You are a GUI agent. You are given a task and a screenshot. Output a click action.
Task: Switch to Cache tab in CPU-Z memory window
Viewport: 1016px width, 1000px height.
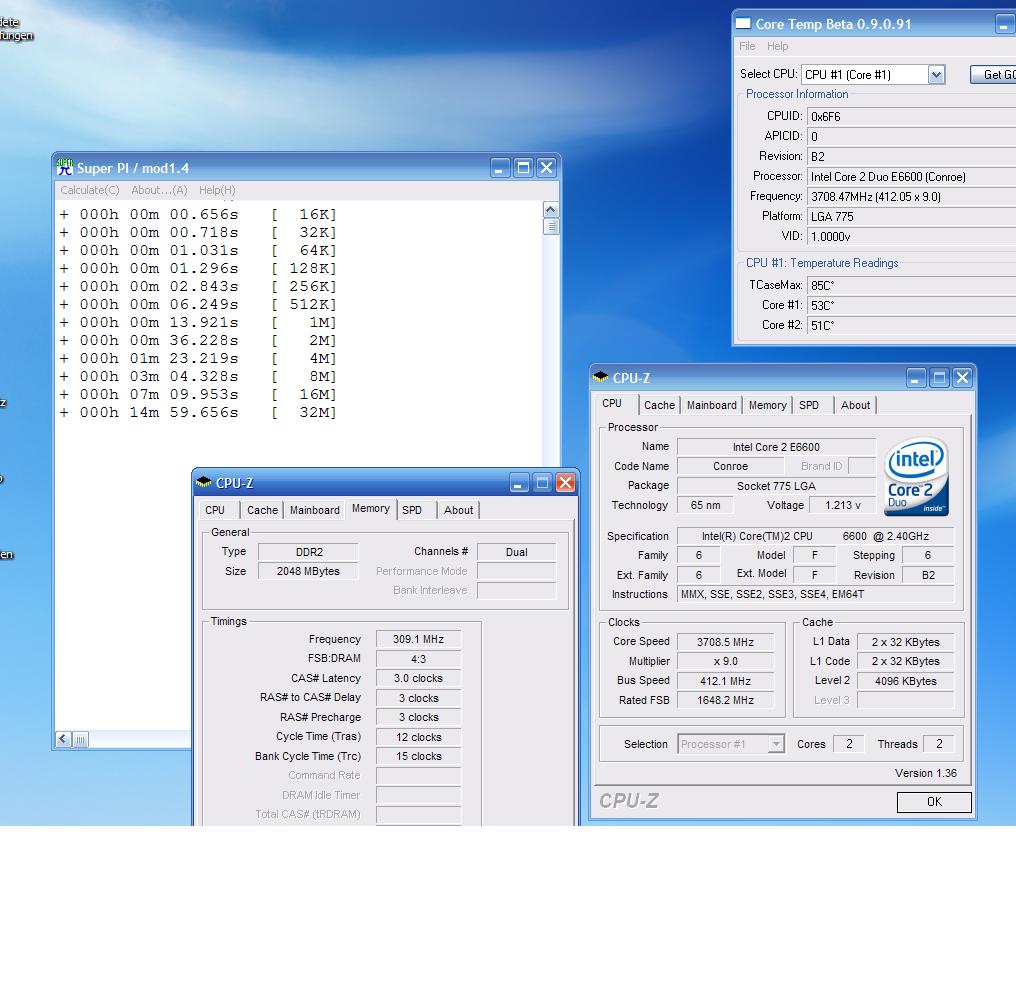262,510
